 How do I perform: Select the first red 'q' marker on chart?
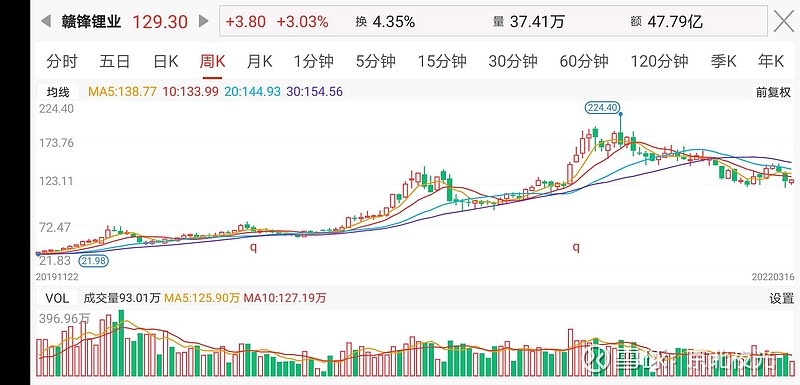[253, 247]
